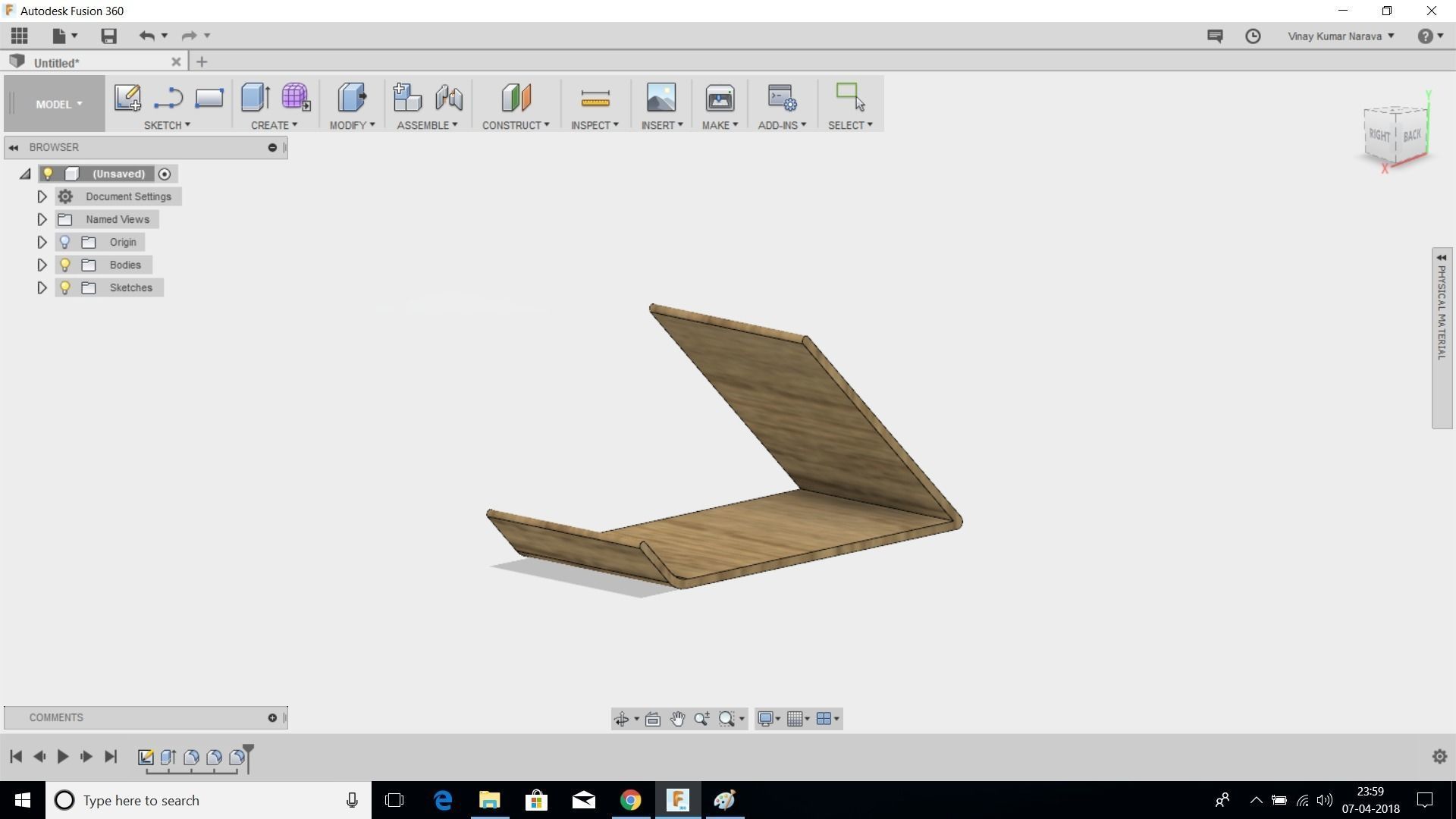Viewport: 1456px width, 819px height.
Task: Toggle the Origin folder light bulb
Action: tap(64, 242)
